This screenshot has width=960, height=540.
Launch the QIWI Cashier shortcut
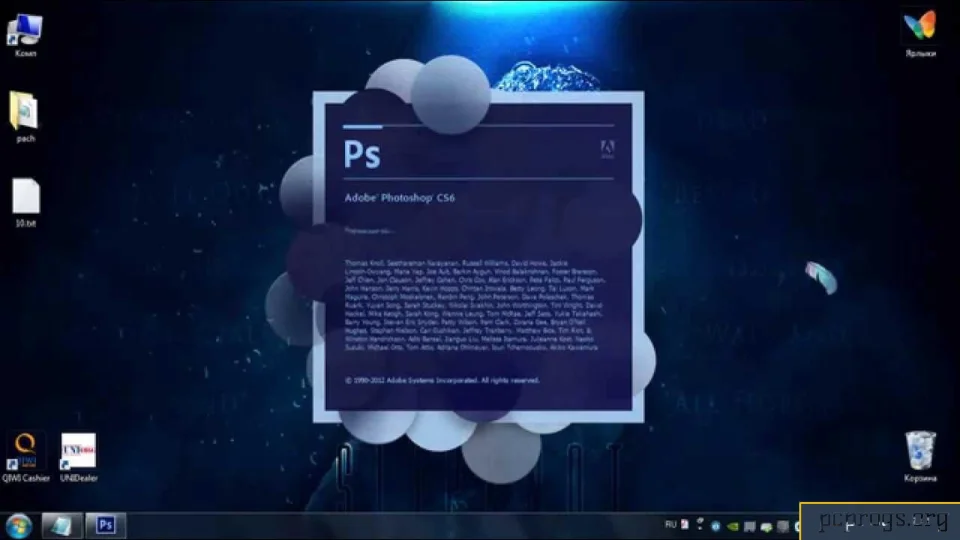tap(26, 457)
